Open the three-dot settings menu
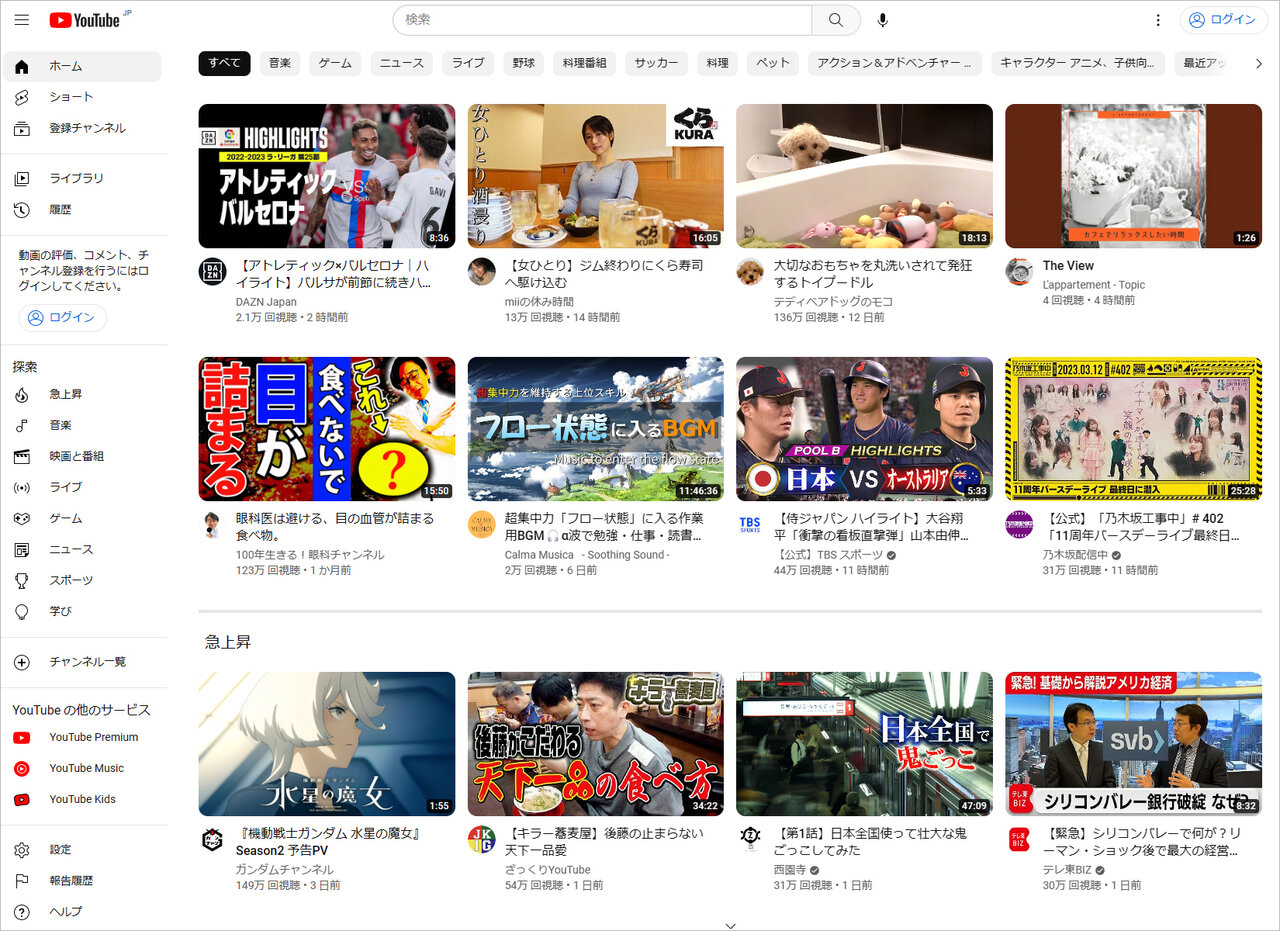The image size is (1280, 931). coord(1158,20)
